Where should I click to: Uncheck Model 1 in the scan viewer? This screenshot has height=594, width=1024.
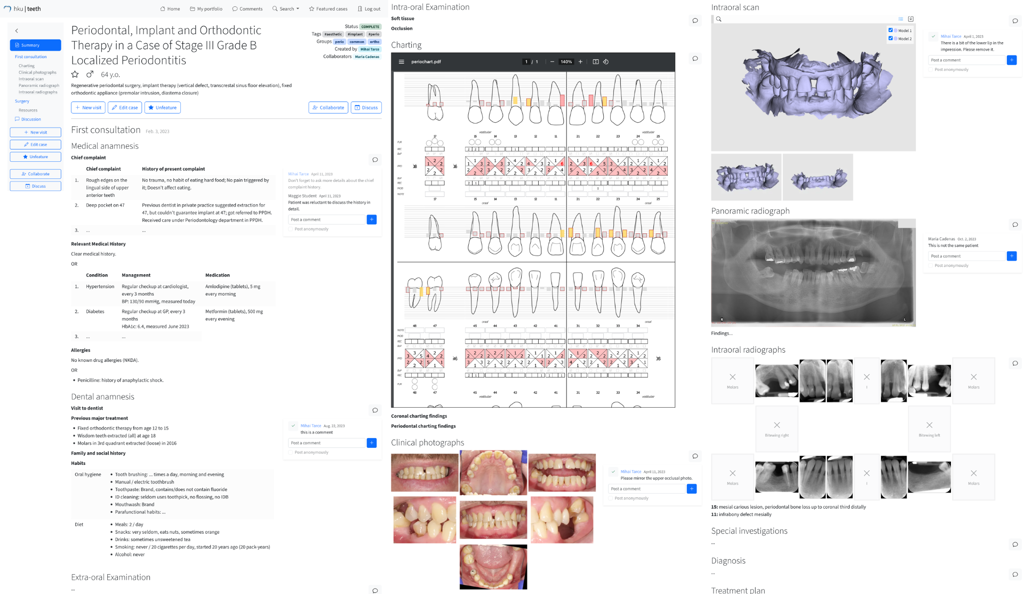tap(891, 31)
